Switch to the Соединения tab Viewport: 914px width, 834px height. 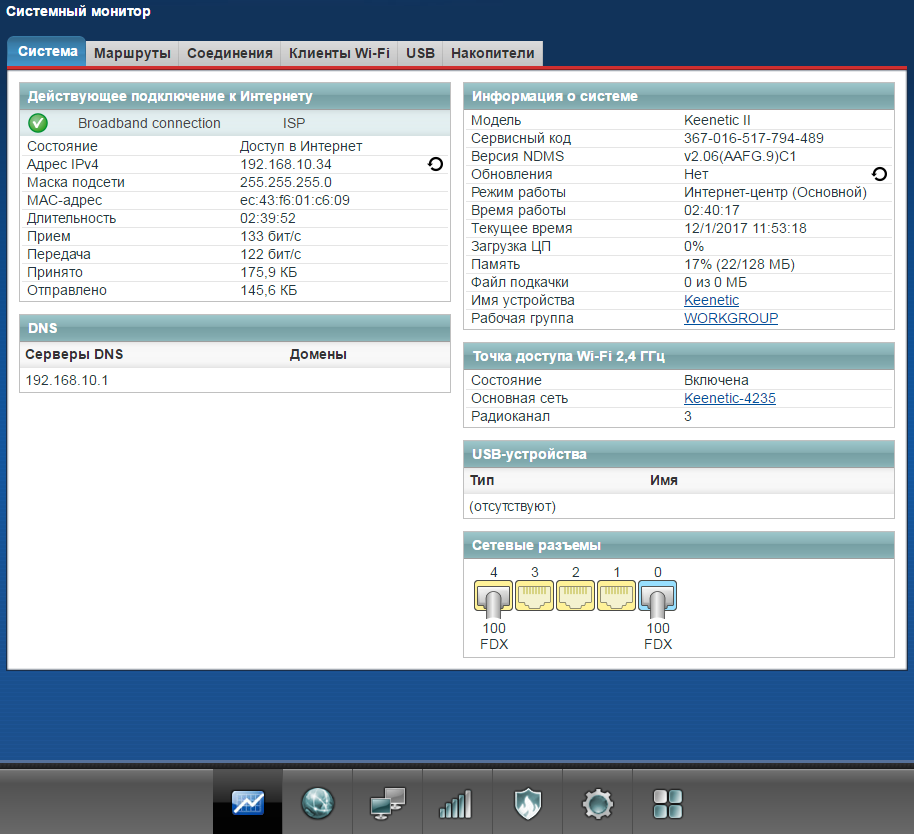click(x=230, y=53)
